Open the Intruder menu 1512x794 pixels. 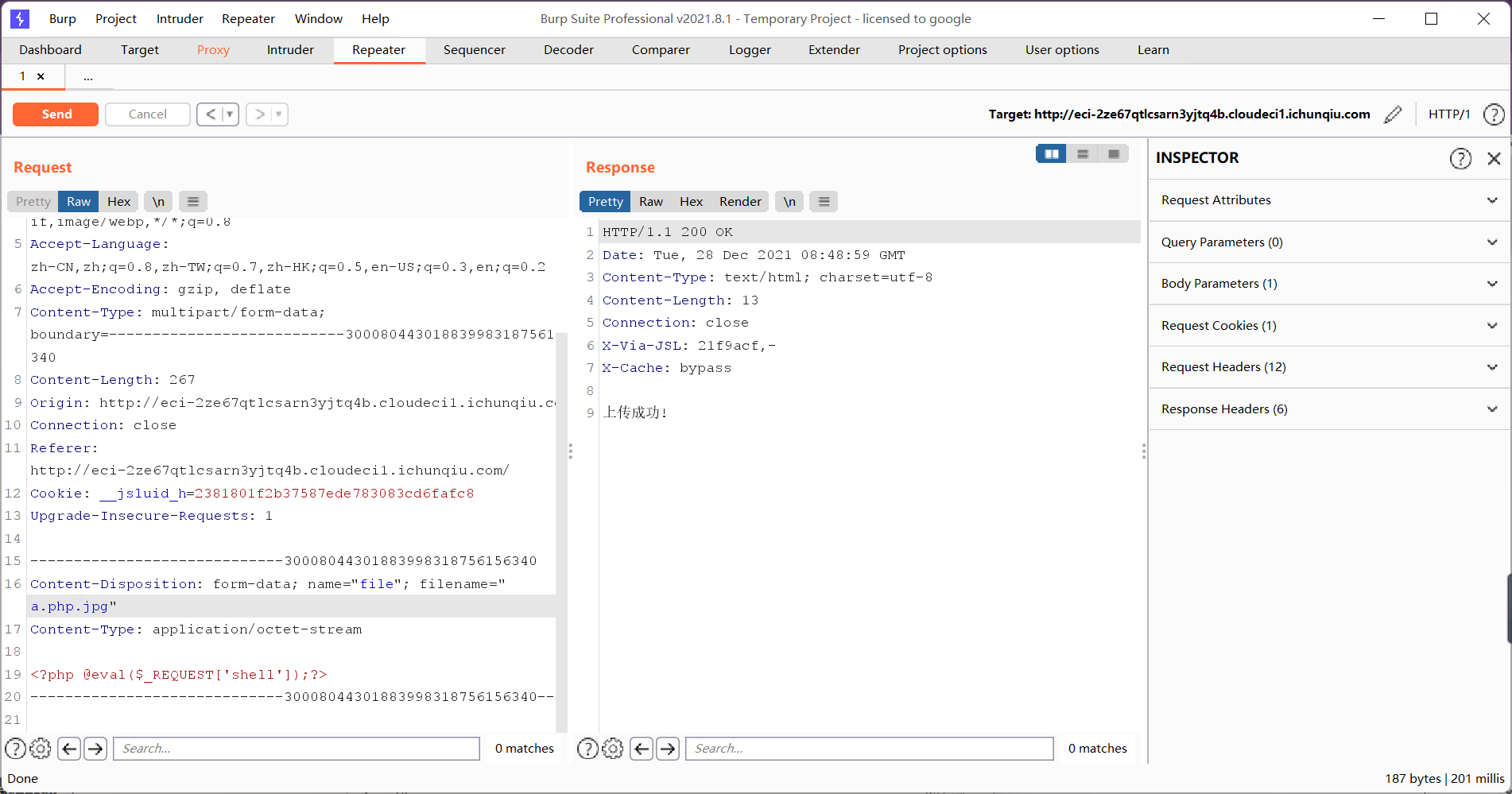pos(180,19)
